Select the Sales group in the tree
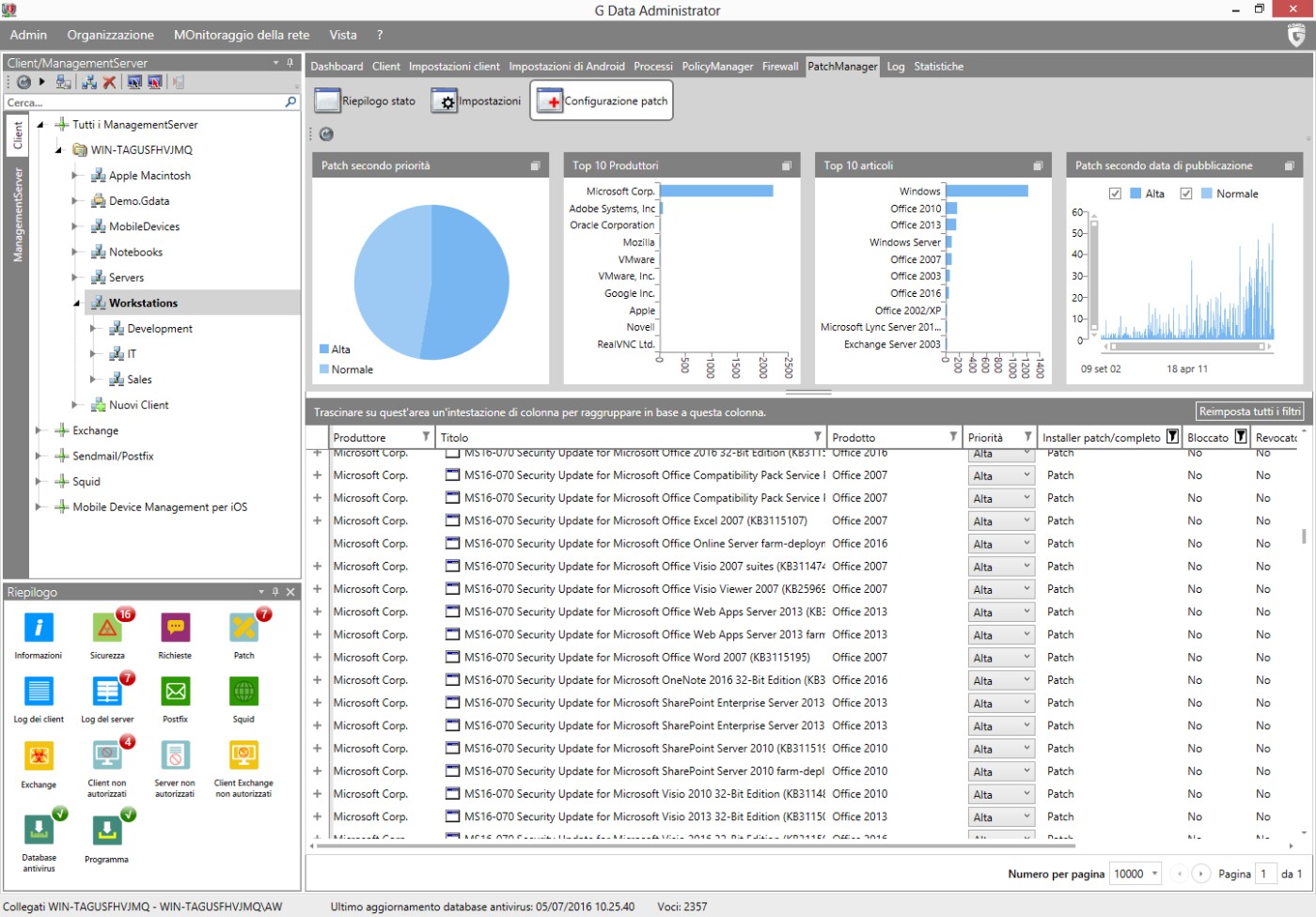The width and height of the screenshot is (1316, 917). point(139,380)
